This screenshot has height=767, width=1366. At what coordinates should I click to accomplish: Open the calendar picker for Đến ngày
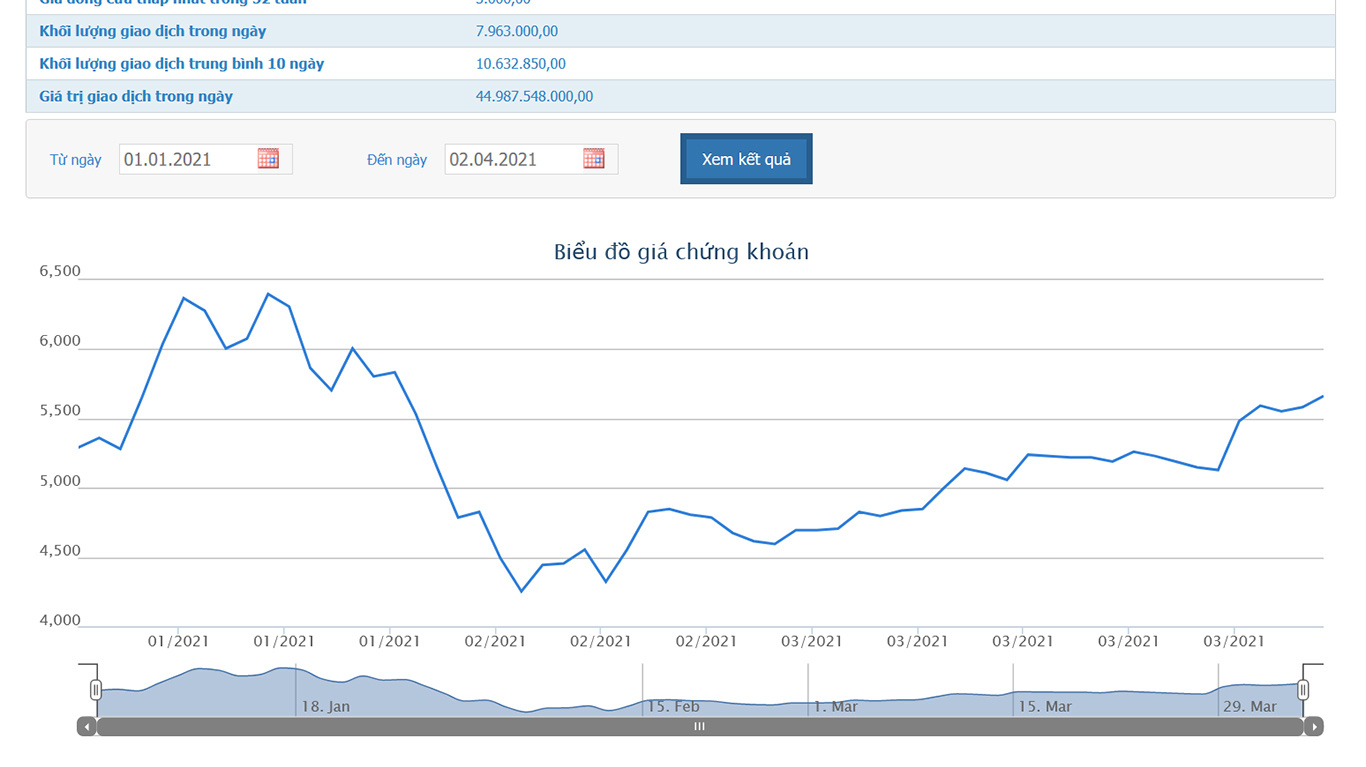(594, 159)
